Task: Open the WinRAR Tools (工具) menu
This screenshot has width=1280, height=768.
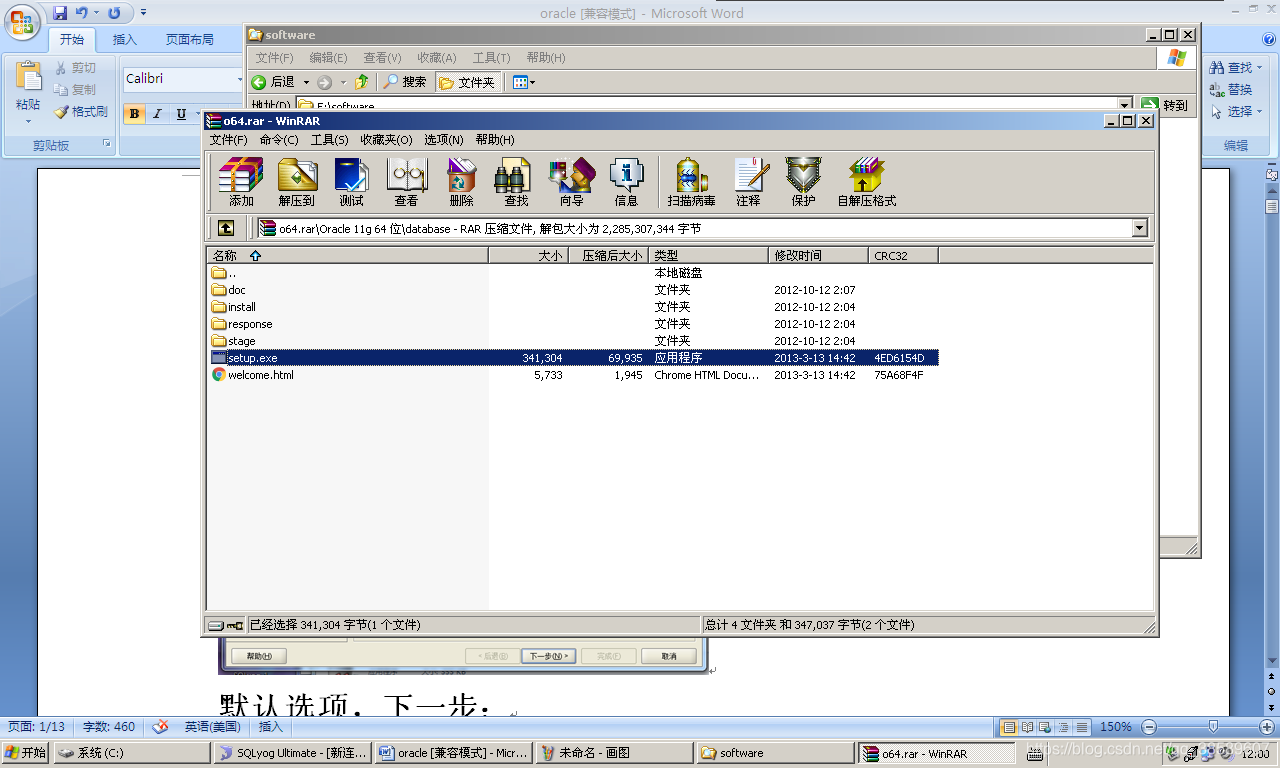Action: tap(329, 140)
